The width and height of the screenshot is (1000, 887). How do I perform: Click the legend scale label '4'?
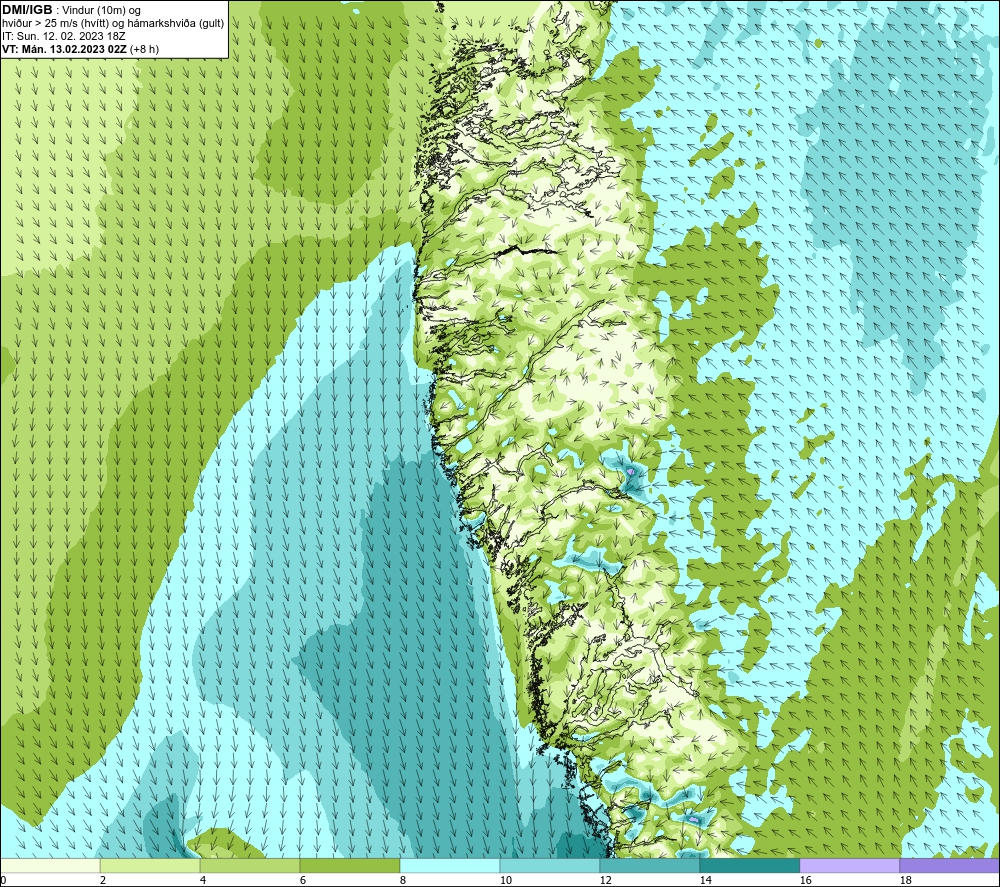(203, 880)
